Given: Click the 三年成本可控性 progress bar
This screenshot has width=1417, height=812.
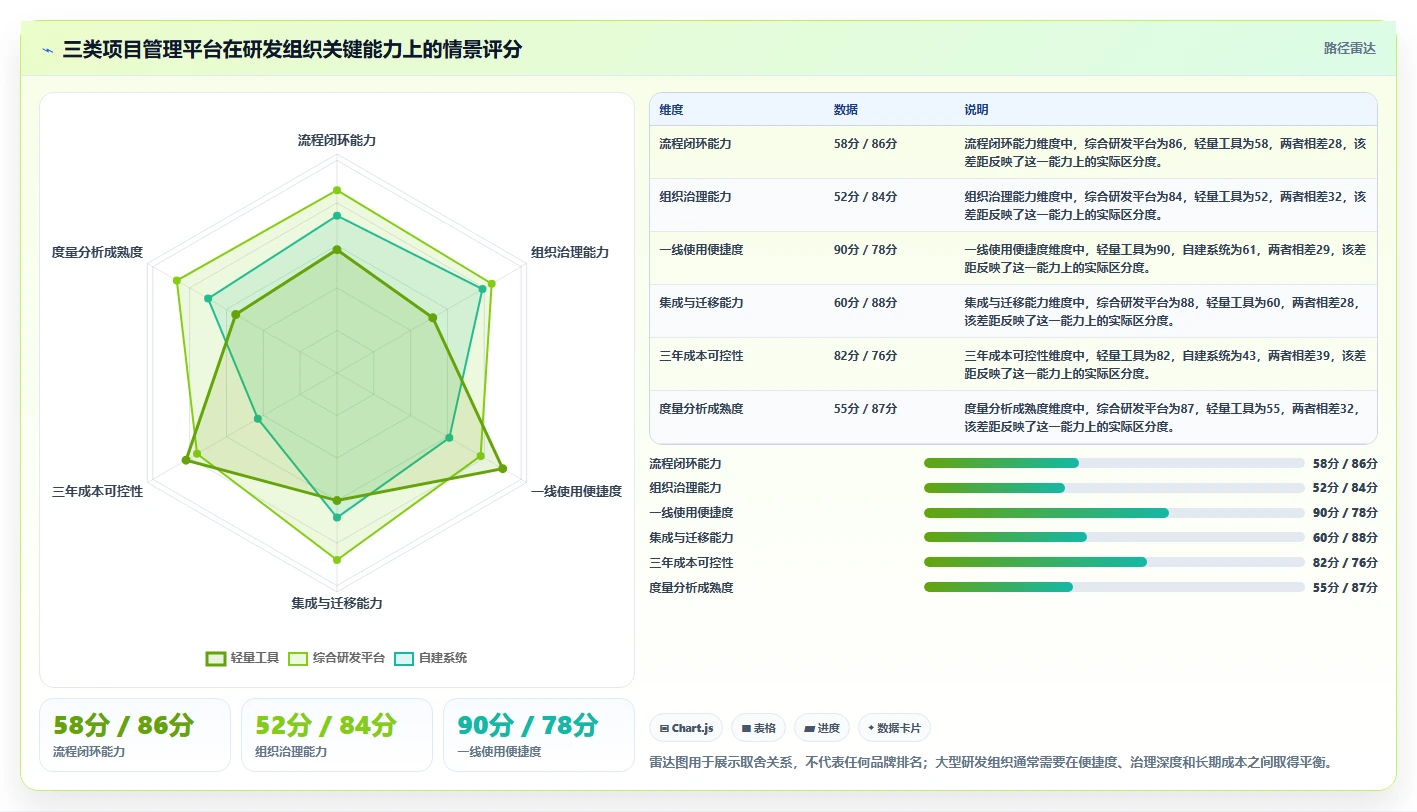Looking at the screenshot, I should [1114, 562].
